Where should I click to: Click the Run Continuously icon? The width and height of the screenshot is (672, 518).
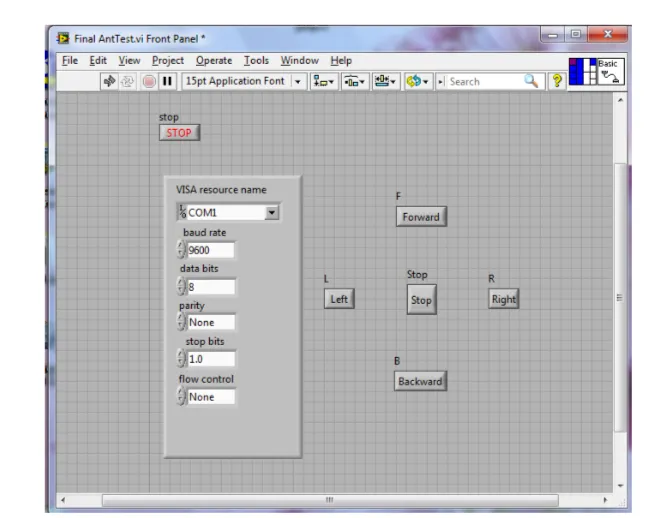[x=125, y=81]
